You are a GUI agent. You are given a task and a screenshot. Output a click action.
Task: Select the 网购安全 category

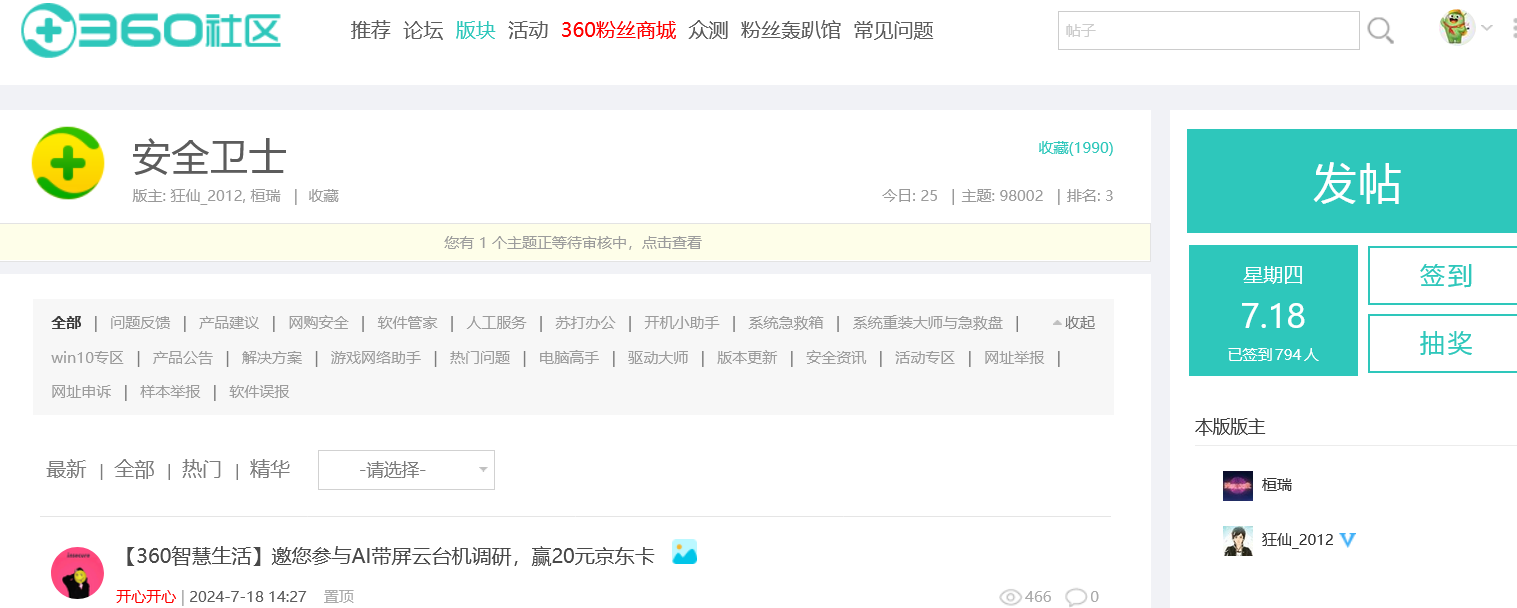coord(318,323)
